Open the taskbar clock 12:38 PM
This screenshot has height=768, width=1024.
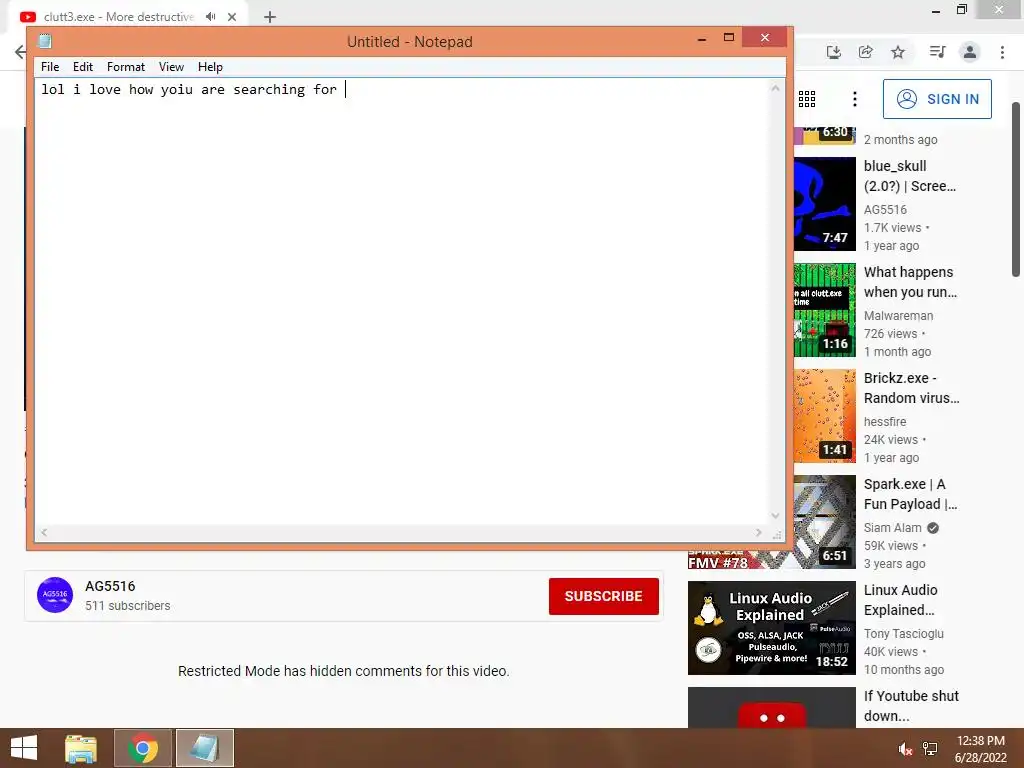(980, 748)
